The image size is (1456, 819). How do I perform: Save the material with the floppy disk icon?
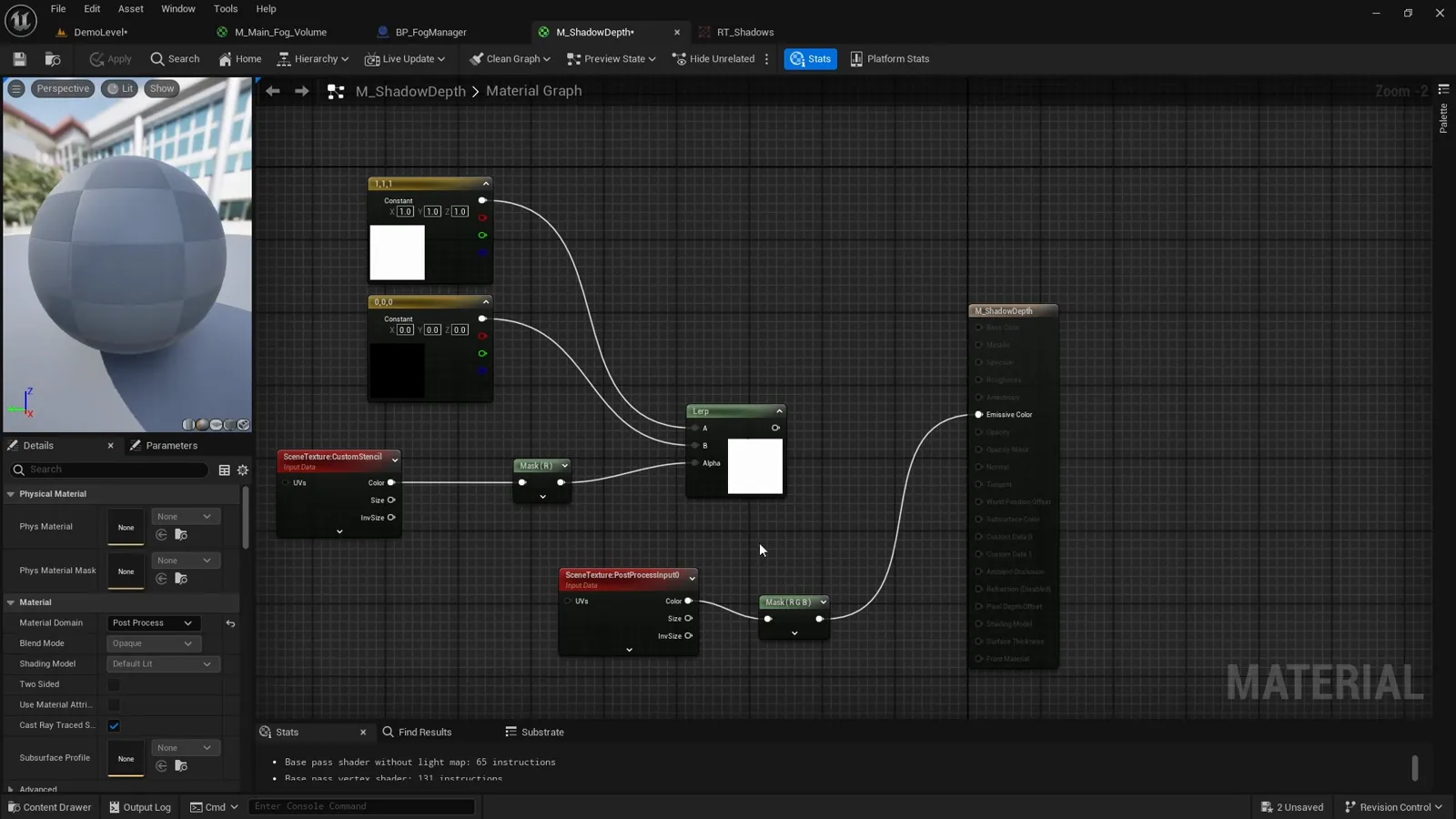coord(19,59)
